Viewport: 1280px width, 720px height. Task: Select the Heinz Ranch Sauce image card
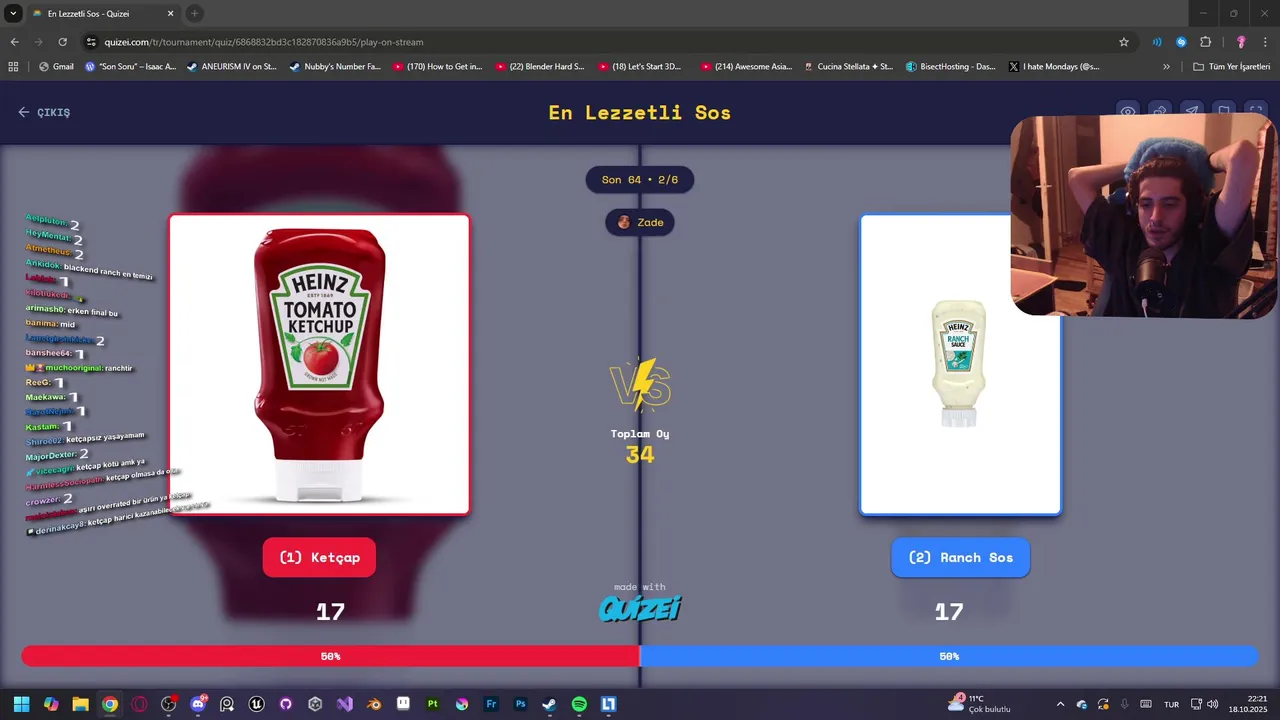click(960, 364)
